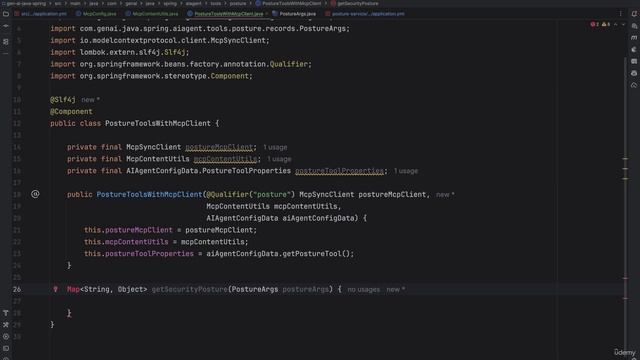Click the @Component annotation
The width and height of the screenshot is (640, 360).
pyautogui.click(x=71, y=111)
